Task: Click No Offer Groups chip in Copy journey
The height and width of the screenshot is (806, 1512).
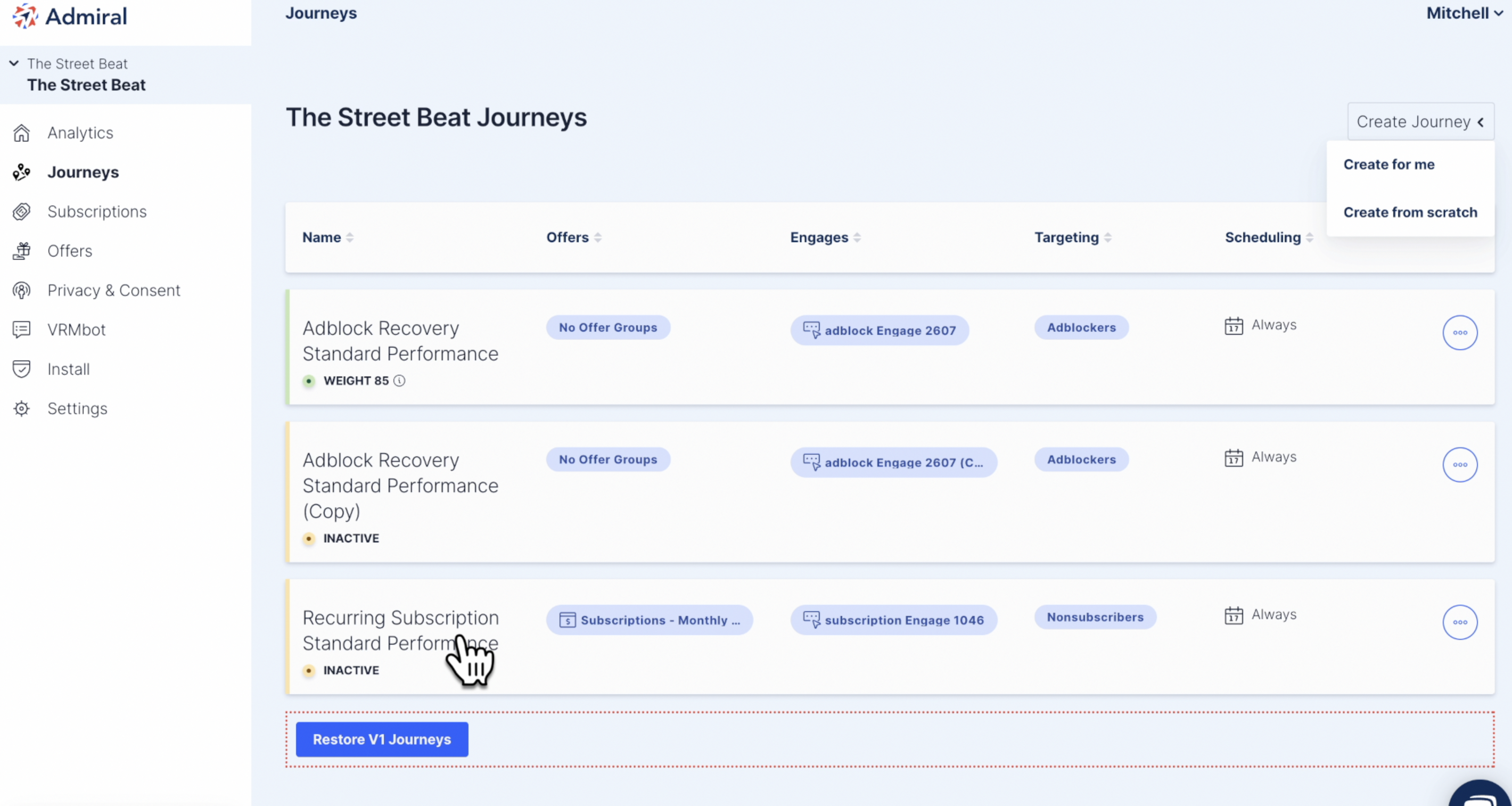Action: pos(608,459)
